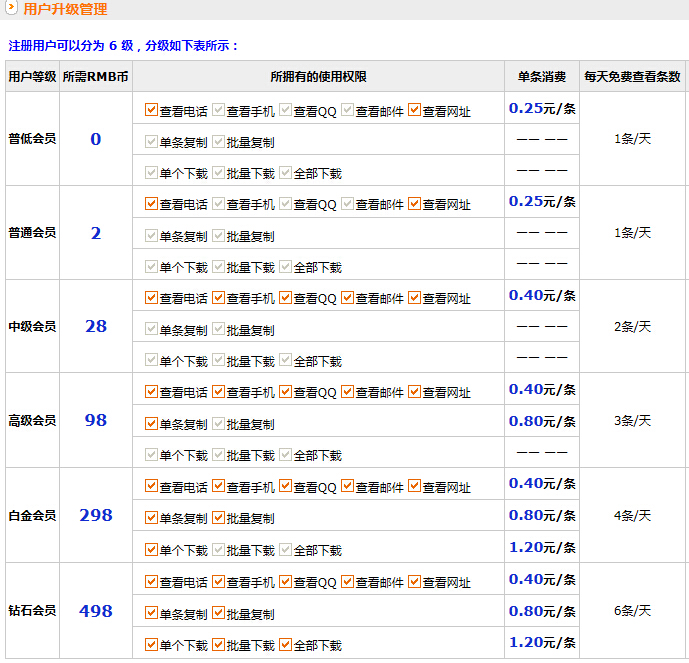Click the arrow icon beside 用户升级管理
This screenshot has height=663, width=689.
[x=12, y=9]
